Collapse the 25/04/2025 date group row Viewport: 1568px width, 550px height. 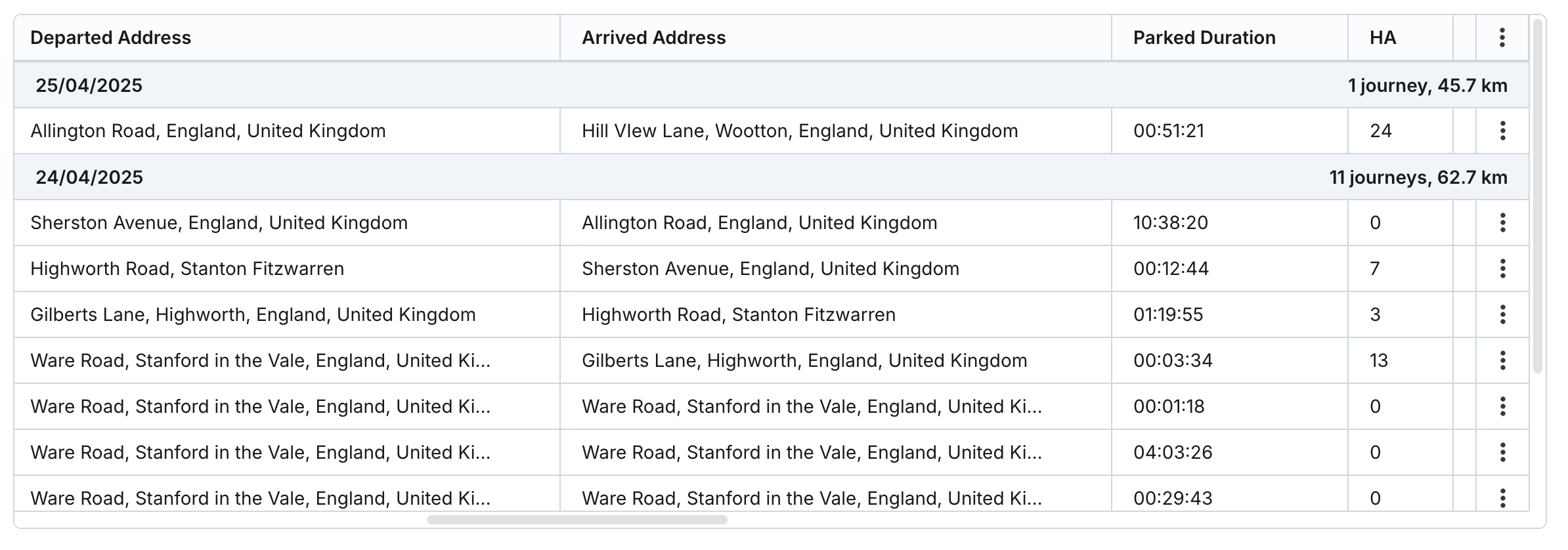[89, 86]
